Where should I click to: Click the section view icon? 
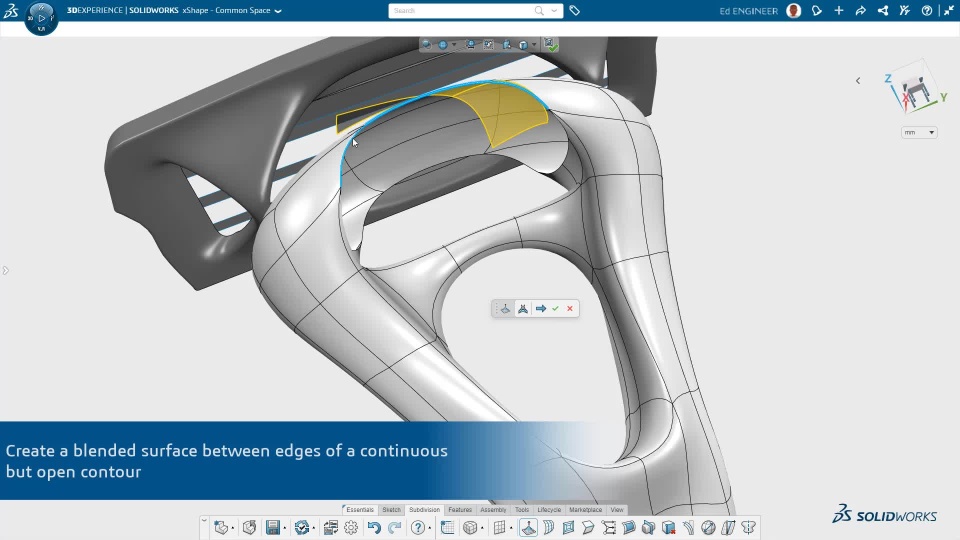pyautogui.click(x=507, y=45)
